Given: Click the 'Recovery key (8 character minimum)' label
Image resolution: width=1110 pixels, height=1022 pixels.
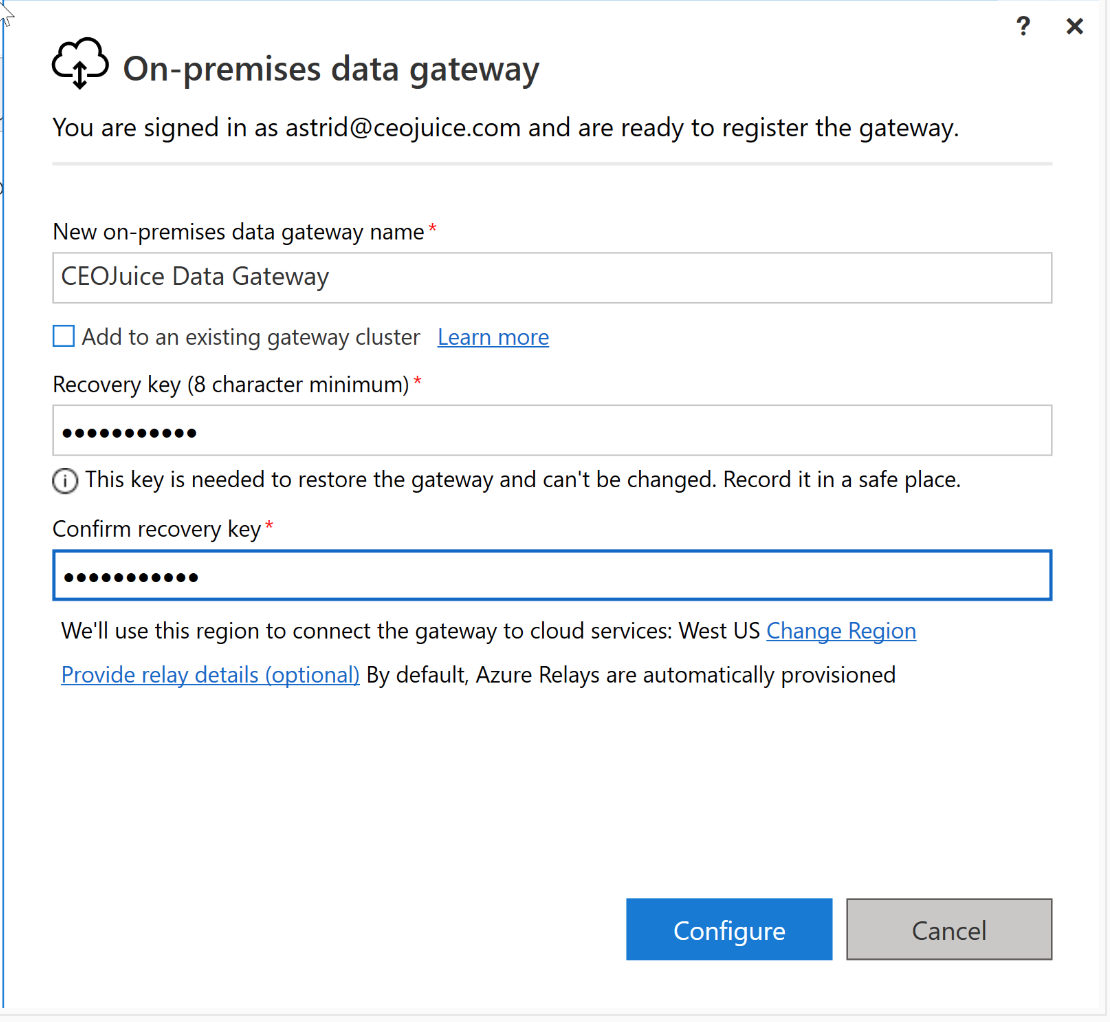Looking at the screenshot, I should pyautogui.click(x=231, y=384).
